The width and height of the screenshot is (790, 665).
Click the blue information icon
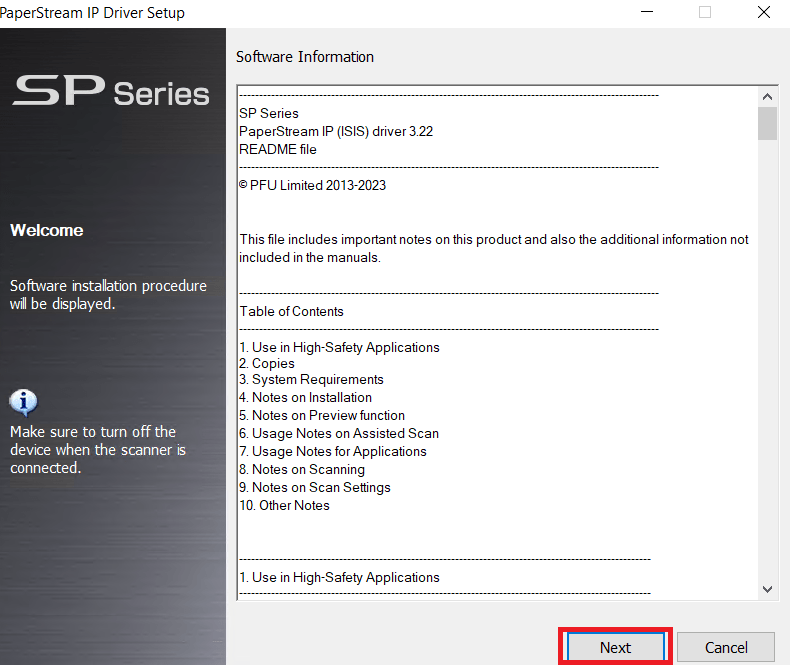pos(23,403)
